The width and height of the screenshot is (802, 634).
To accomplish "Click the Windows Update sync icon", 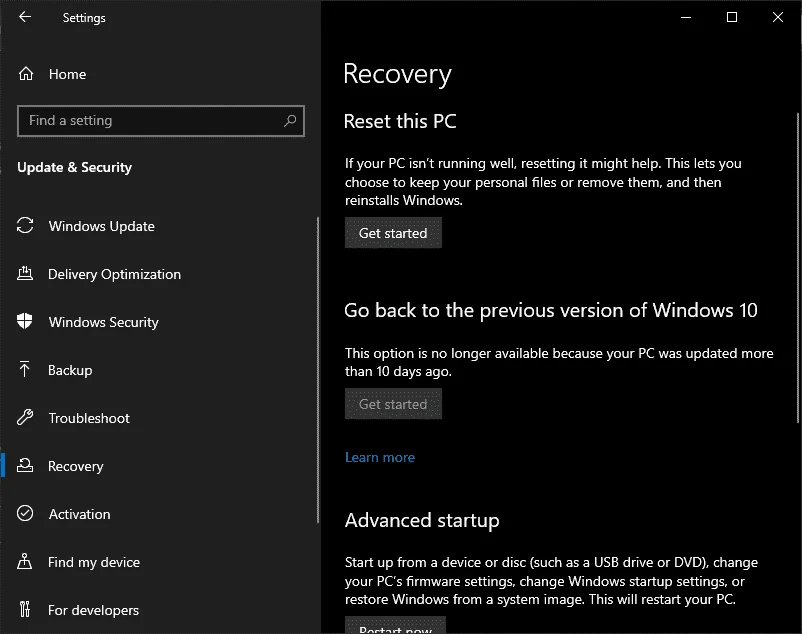I will (25, 225).
